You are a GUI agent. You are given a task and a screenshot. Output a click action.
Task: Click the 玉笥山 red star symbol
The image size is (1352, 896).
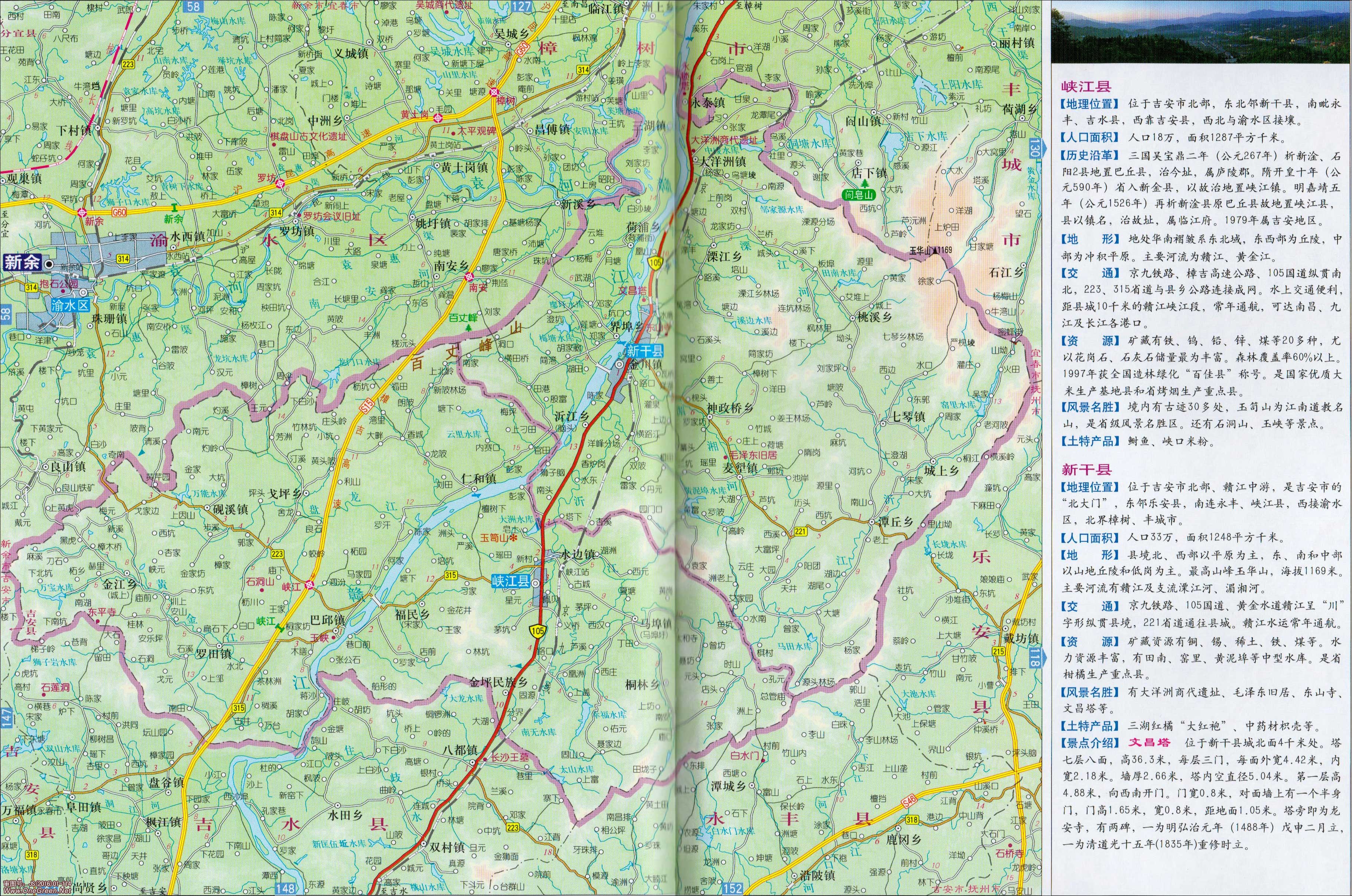click(513, 538)
